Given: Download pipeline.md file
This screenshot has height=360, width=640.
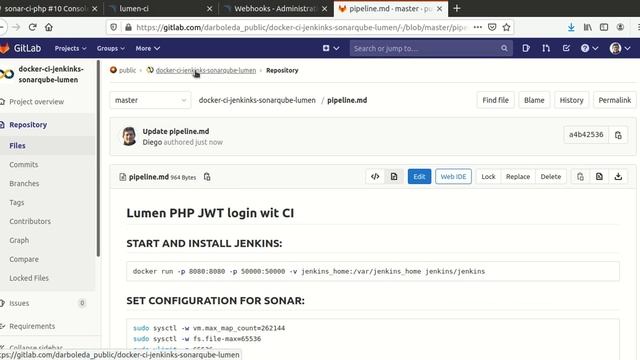Looking at the screenshot, I should [x=618, y=176].
